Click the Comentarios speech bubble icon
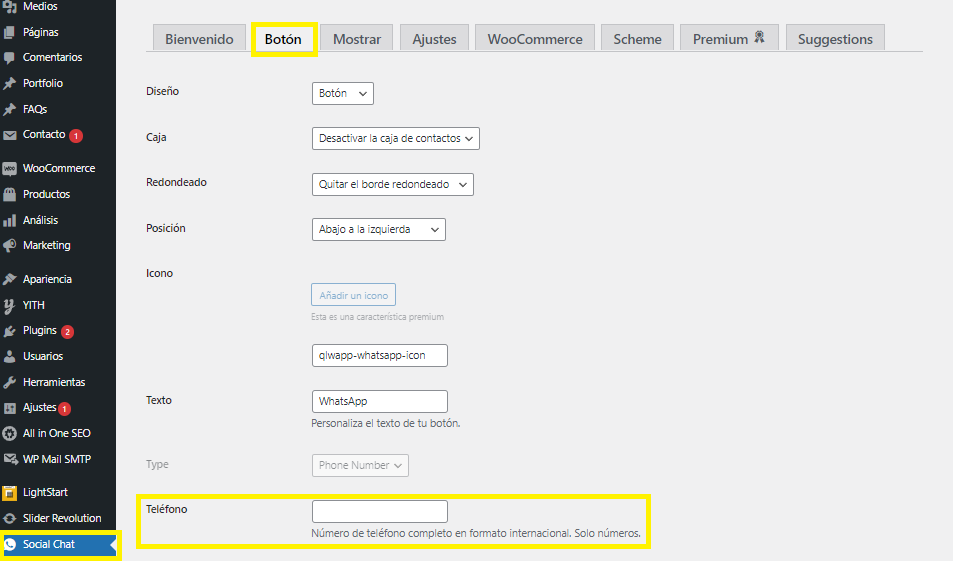953x561 pixels. coord(10,58)
